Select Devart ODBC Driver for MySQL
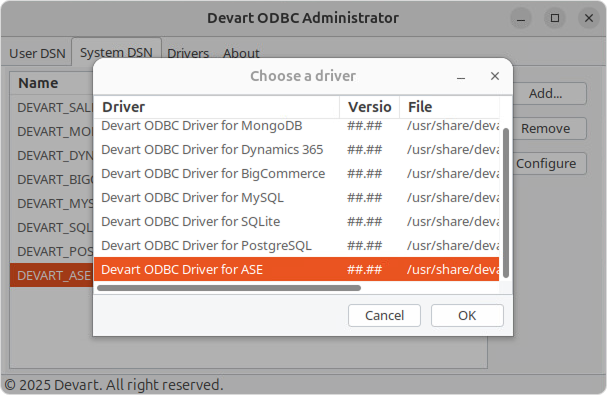607x395 pixels. pyautogui.click(x=297, y=198)
